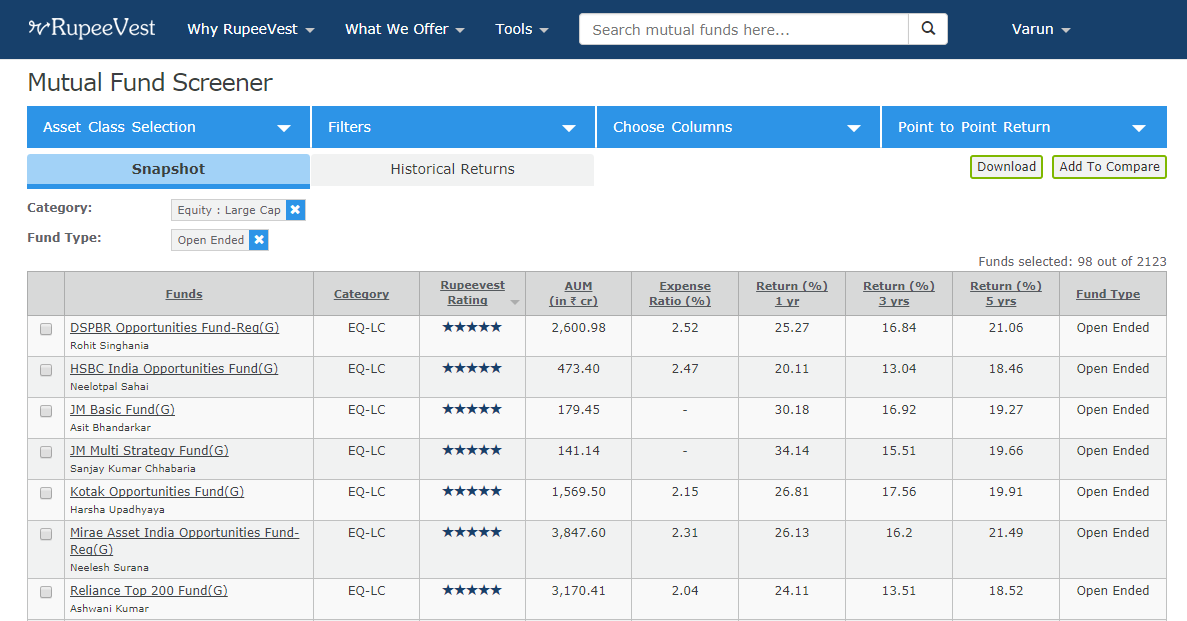Click the Funds selected count text

point(1072,261)
